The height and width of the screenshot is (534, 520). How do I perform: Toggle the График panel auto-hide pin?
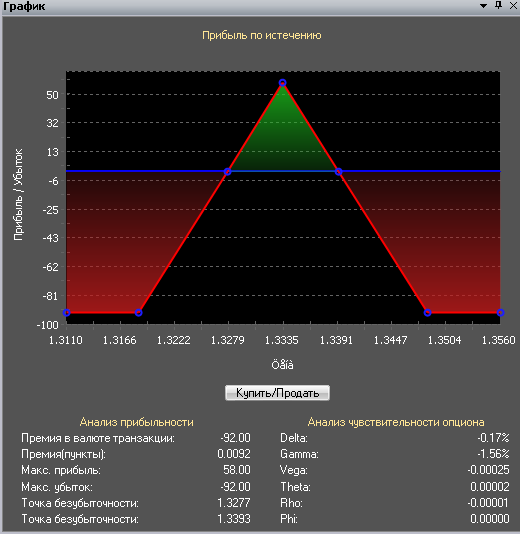pos(498,5)
